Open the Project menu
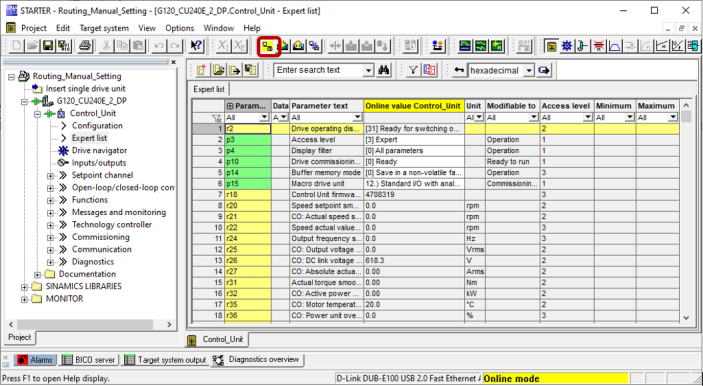Image resolution: width=703 pixels, height=386 pixels. pos(34,28)
